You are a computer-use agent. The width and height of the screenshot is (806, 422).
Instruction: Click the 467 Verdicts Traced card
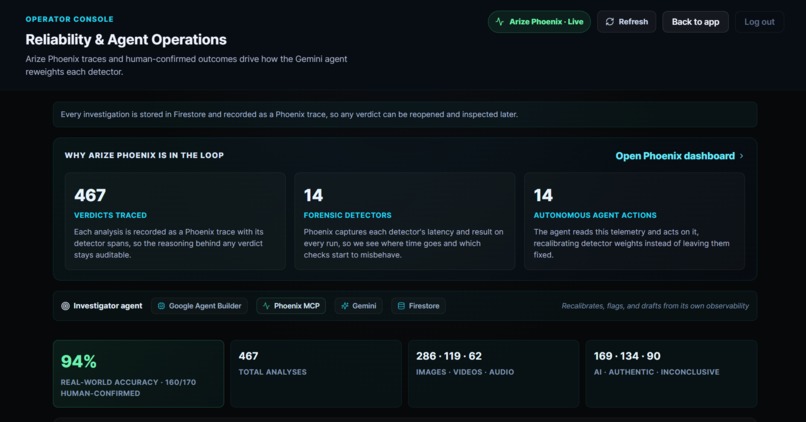[175, 221]
